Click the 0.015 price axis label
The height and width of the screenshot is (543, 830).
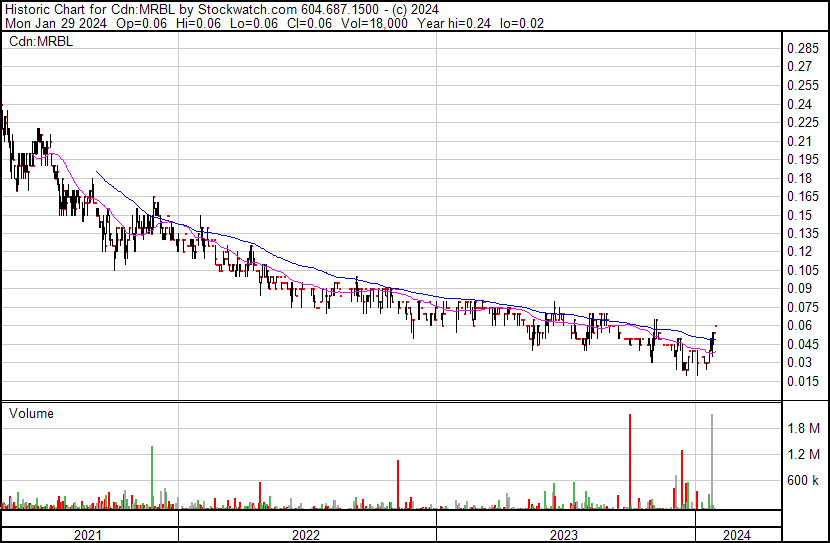pos(803,381)
